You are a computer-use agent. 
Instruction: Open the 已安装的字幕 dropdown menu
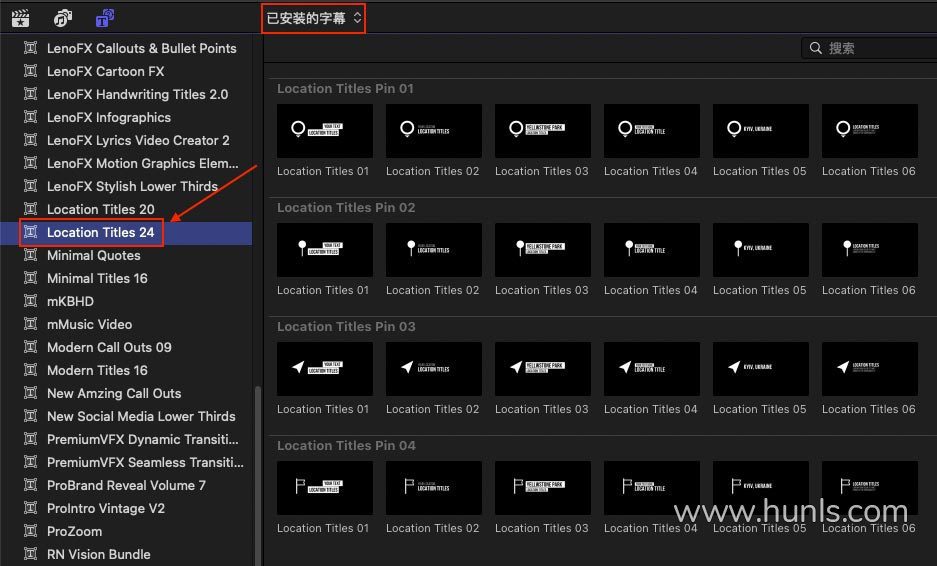point(314,18)
